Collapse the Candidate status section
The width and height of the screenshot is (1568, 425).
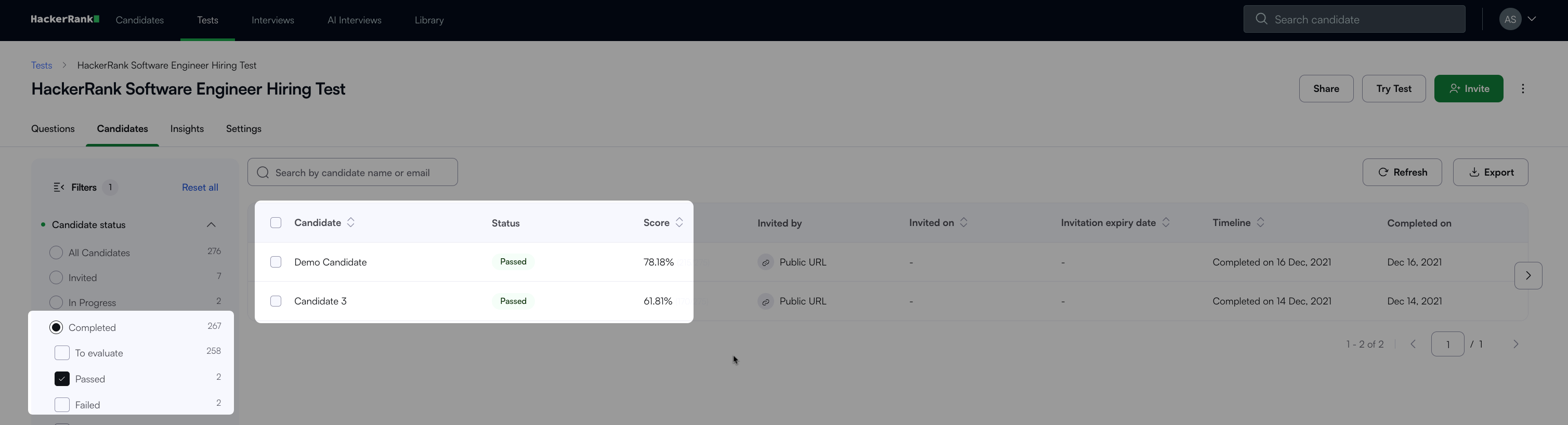tap(211, 225)
